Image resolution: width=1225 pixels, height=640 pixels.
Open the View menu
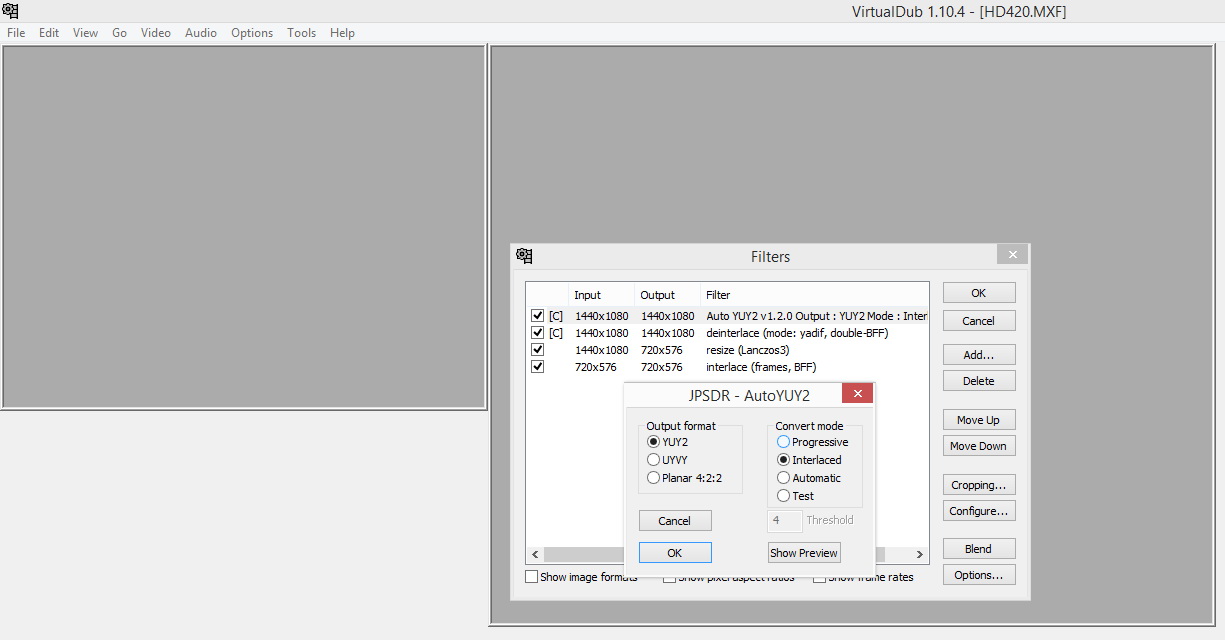[86, 33]
